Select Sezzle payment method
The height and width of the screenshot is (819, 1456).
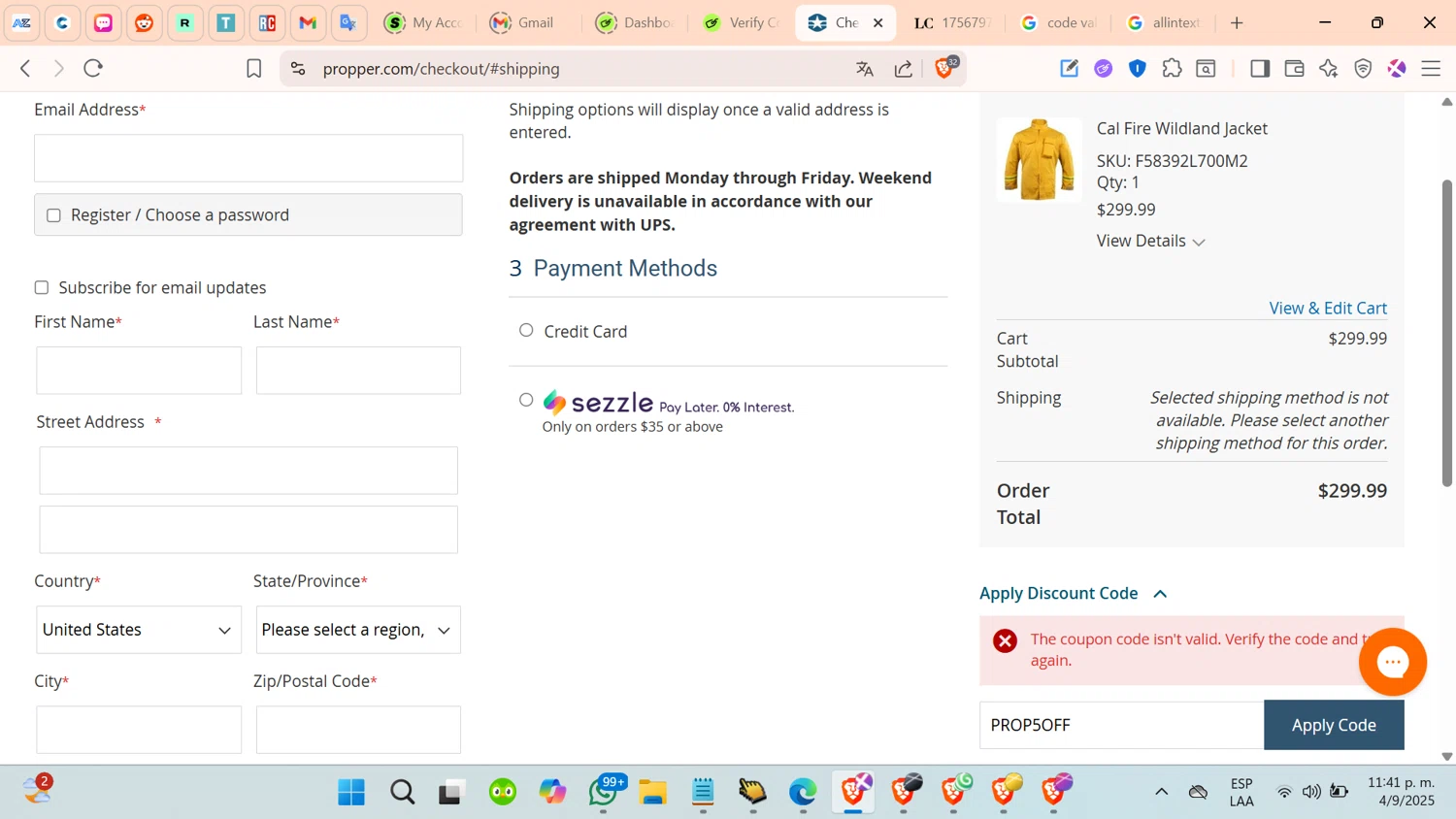[x=526, y=400]
